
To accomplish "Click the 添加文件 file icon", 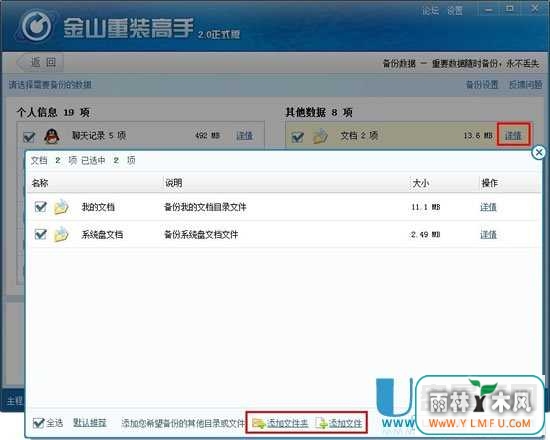I will pyautogui.click(x=322, y=423).
